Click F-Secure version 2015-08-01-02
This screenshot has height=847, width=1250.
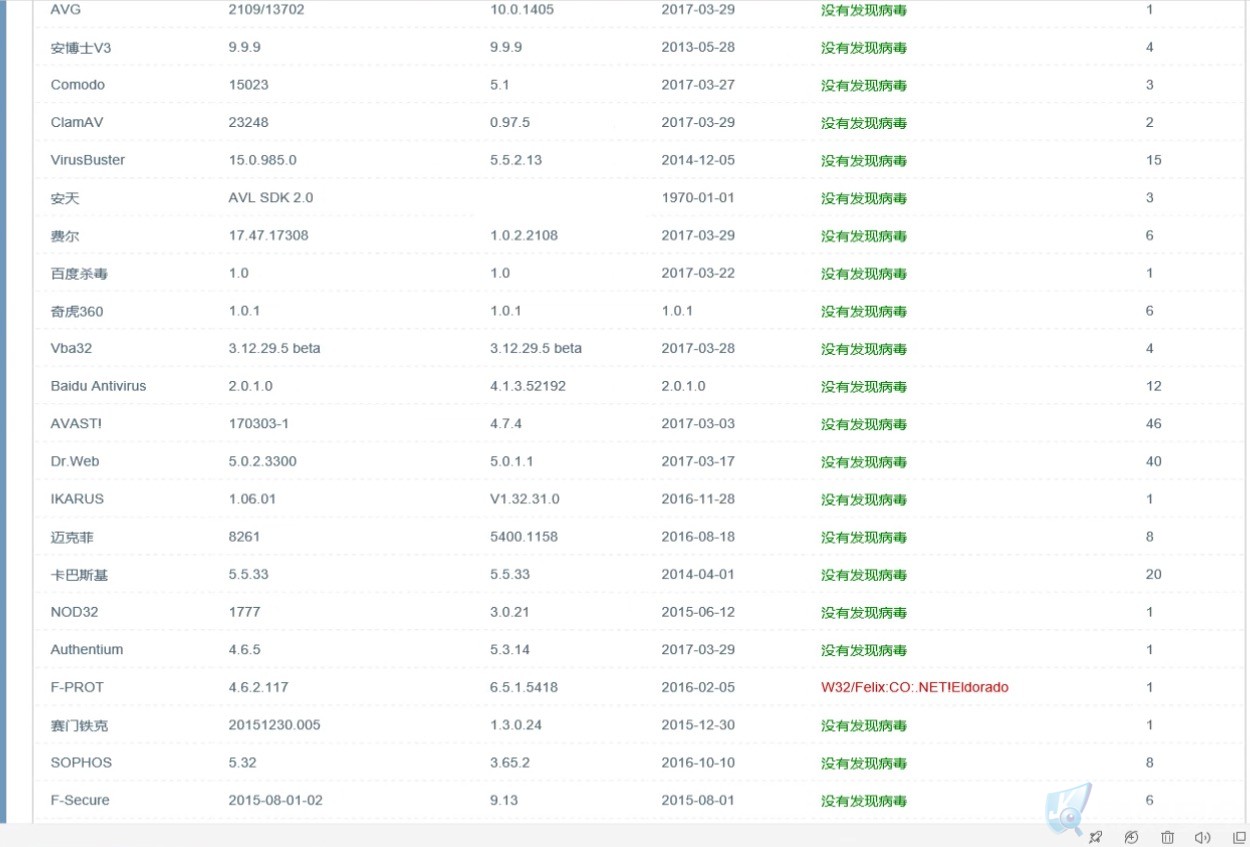click(x=275, y=800)
